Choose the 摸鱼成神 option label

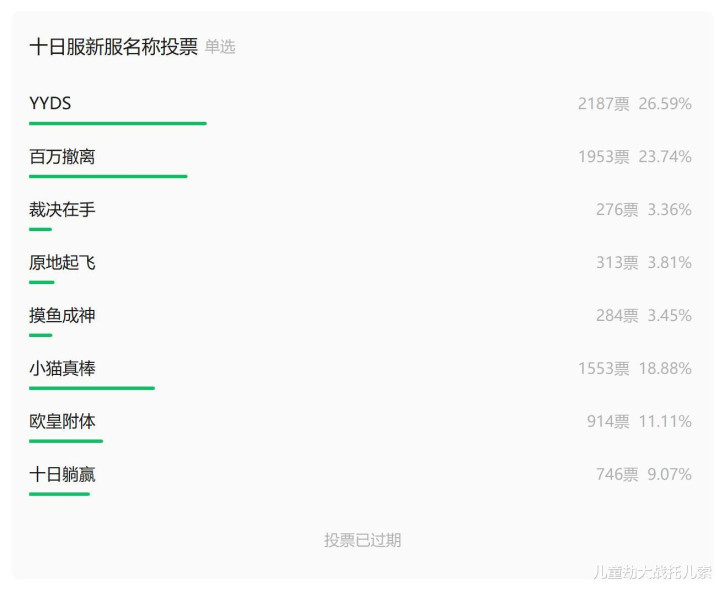[x=62, y=316]
